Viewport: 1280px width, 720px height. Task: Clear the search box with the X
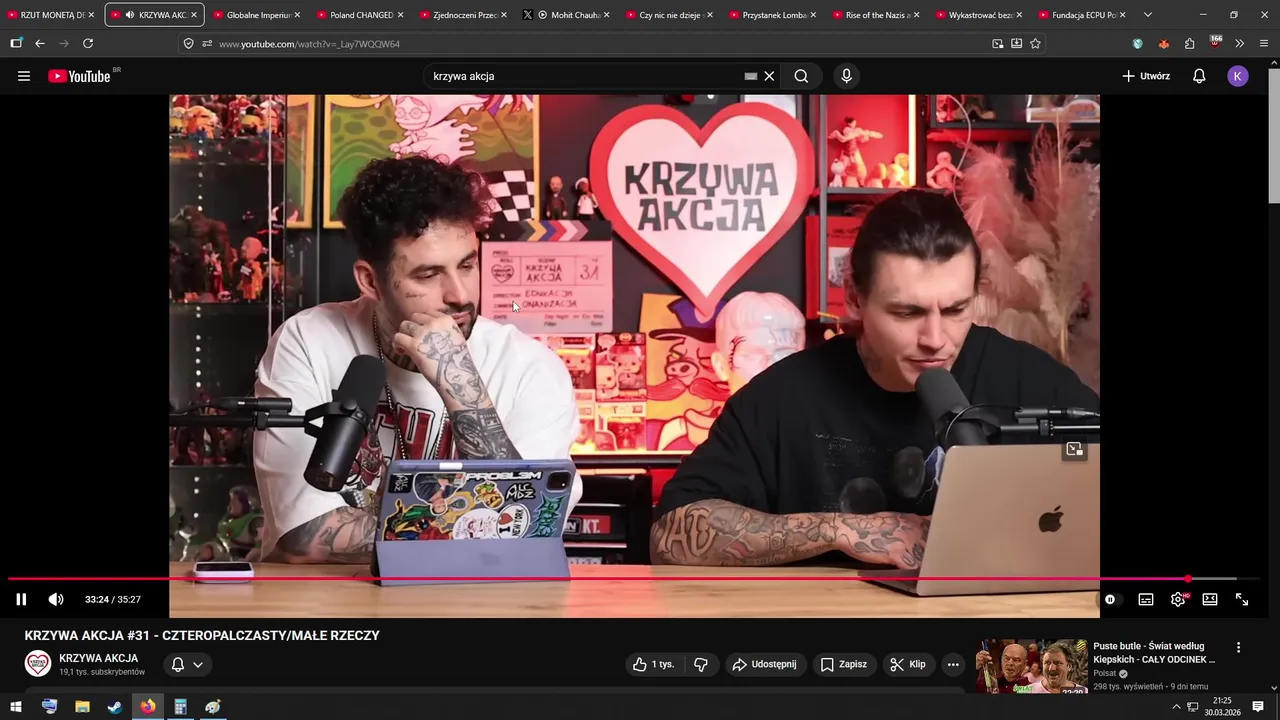tap(769, 76)
